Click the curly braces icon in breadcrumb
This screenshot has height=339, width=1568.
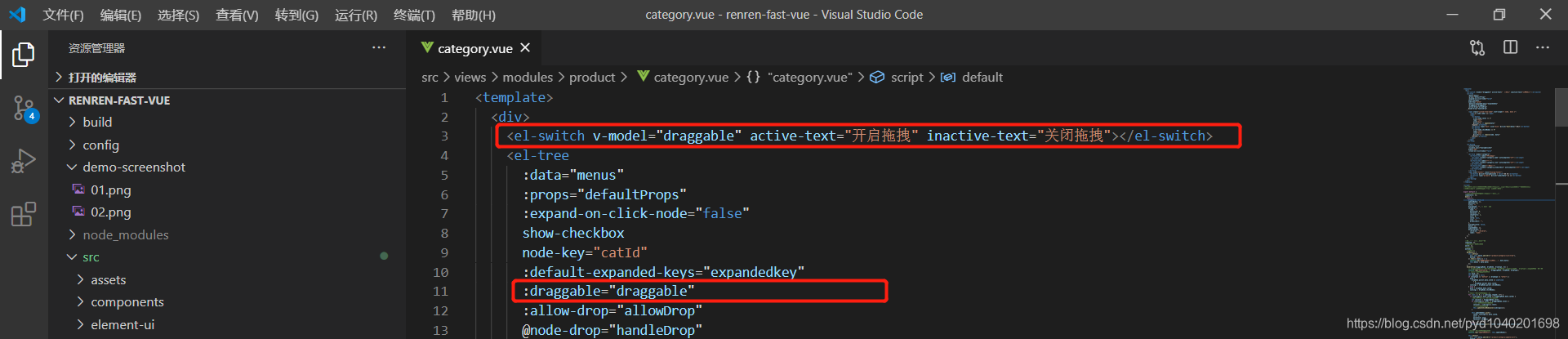753,77
